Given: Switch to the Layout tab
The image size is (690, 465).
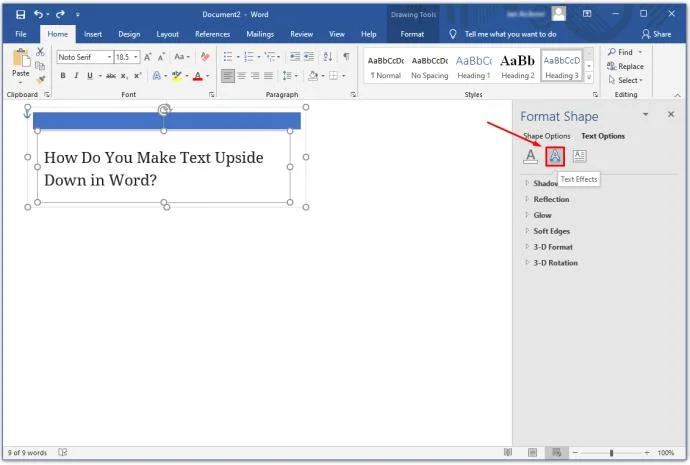Looking at the screenshot, I should [x=168, y=34].
